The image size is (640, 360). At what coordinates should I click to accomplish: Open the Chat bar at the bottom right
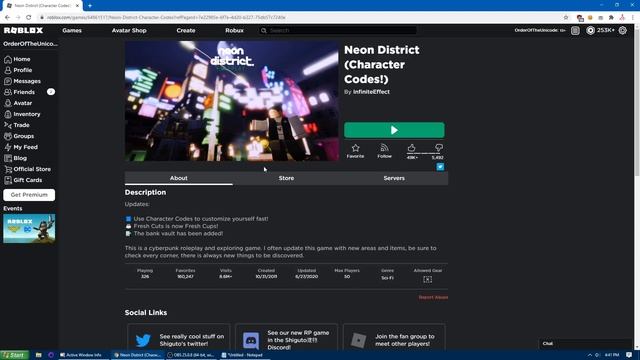pos(586,344)
